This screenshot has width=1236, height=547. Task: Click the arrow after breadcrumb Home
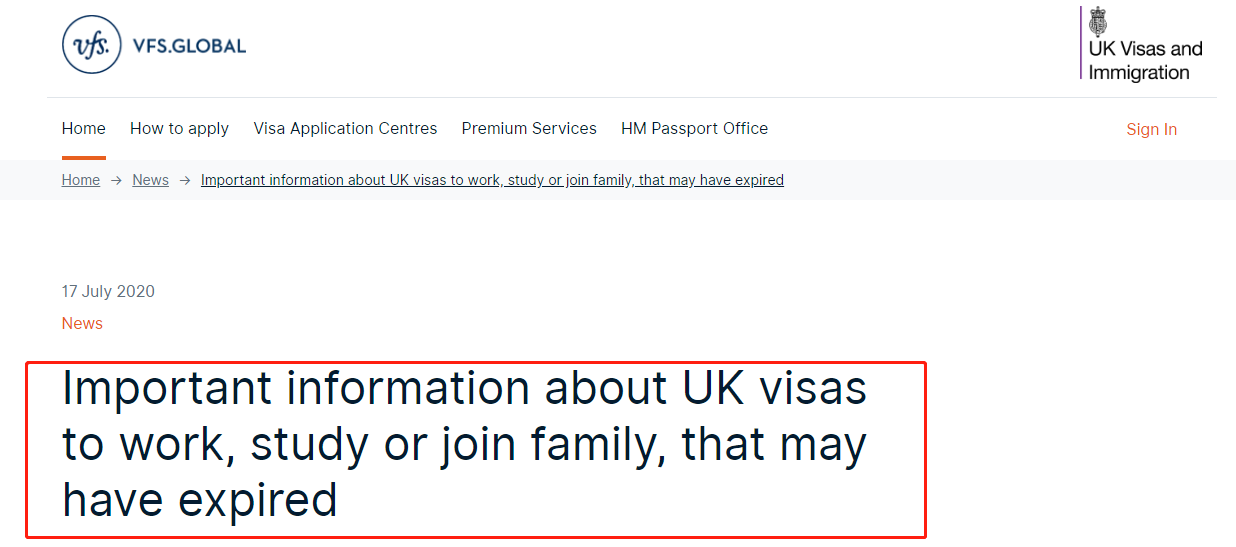[x=116, y=180]
